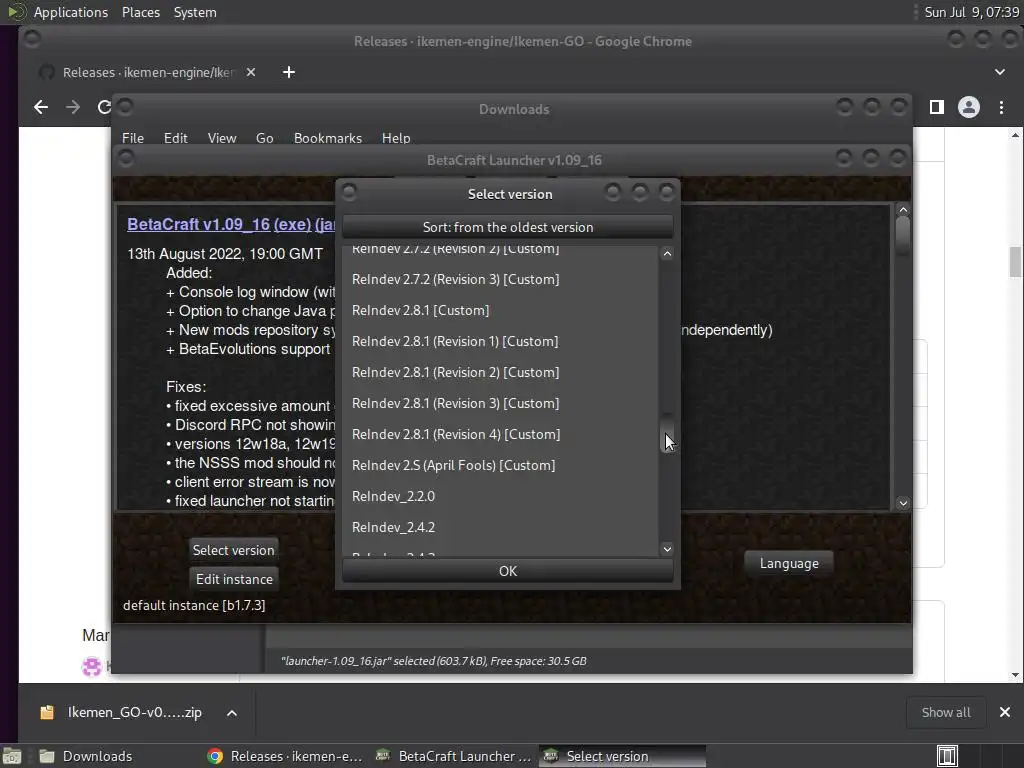Select ReIndev 2.S (April Fools) [Custom]
Screen dimensions: 1024x768
500,466
